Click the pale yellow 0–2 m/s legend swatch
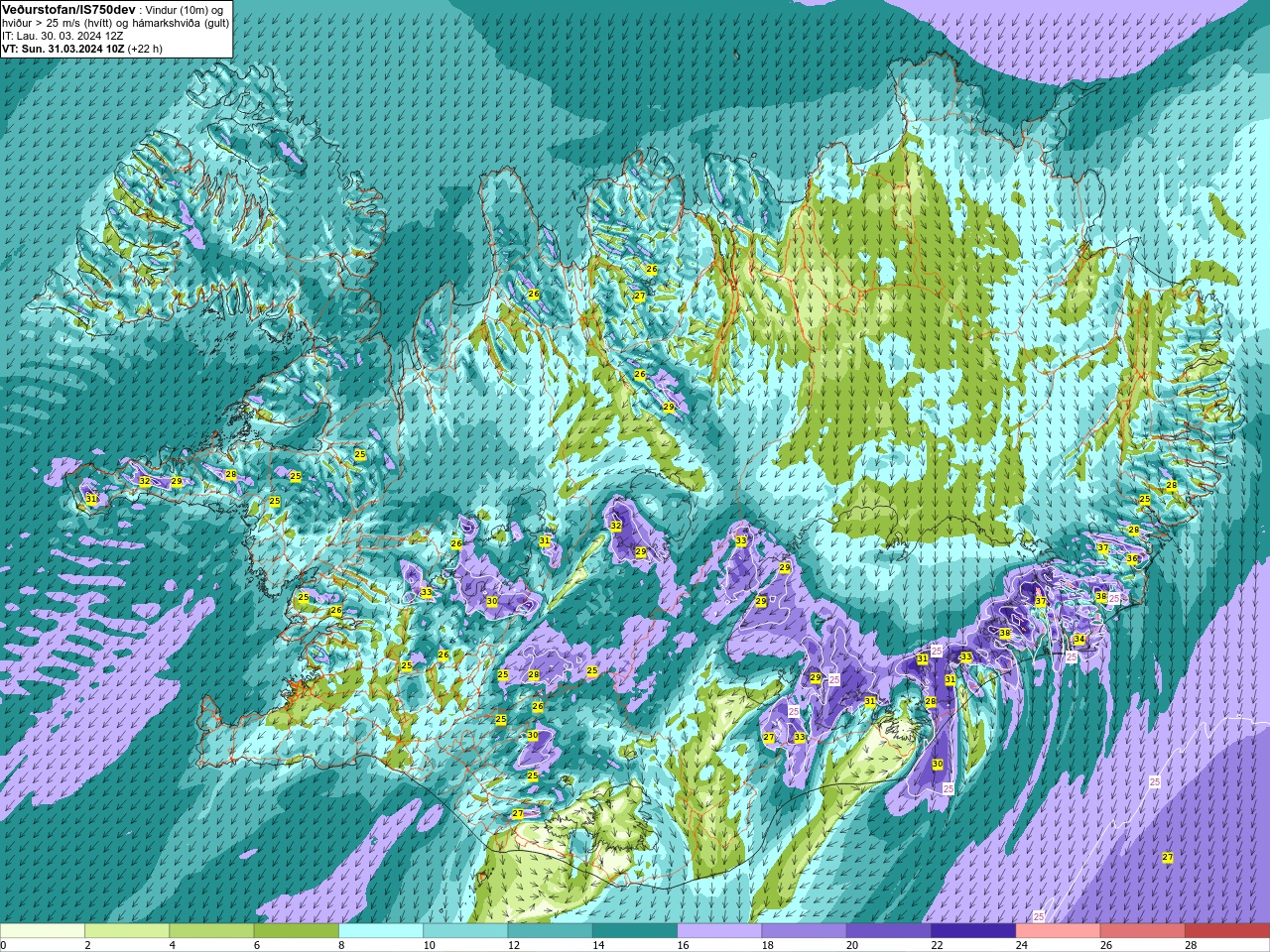Viewport: 1270px width, 952px height. 43,931
